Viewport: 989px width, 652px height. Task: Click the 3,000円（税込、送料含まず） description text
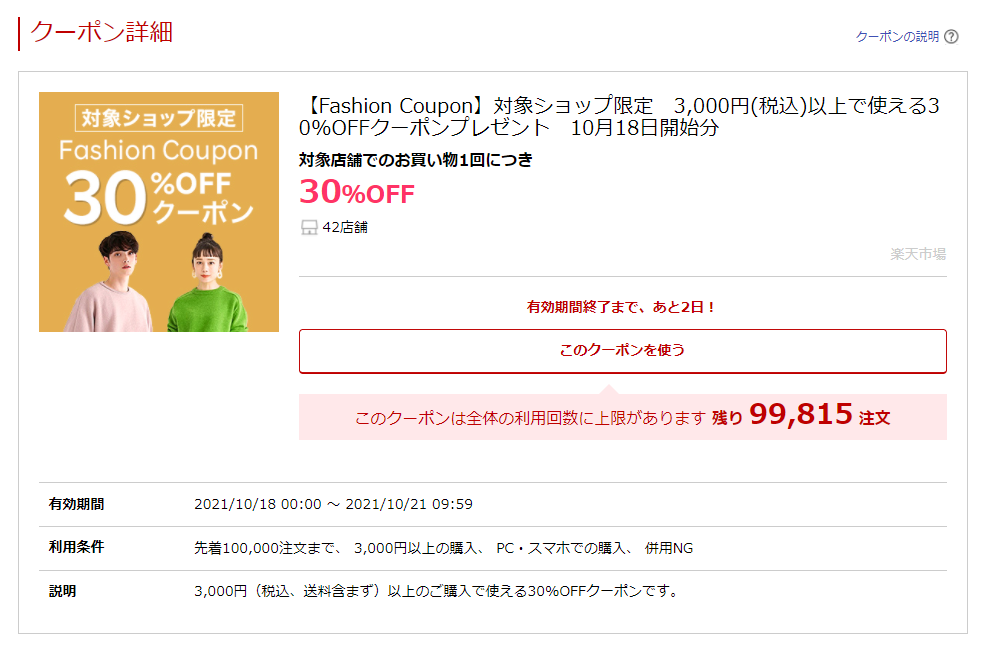pos(436,591)
